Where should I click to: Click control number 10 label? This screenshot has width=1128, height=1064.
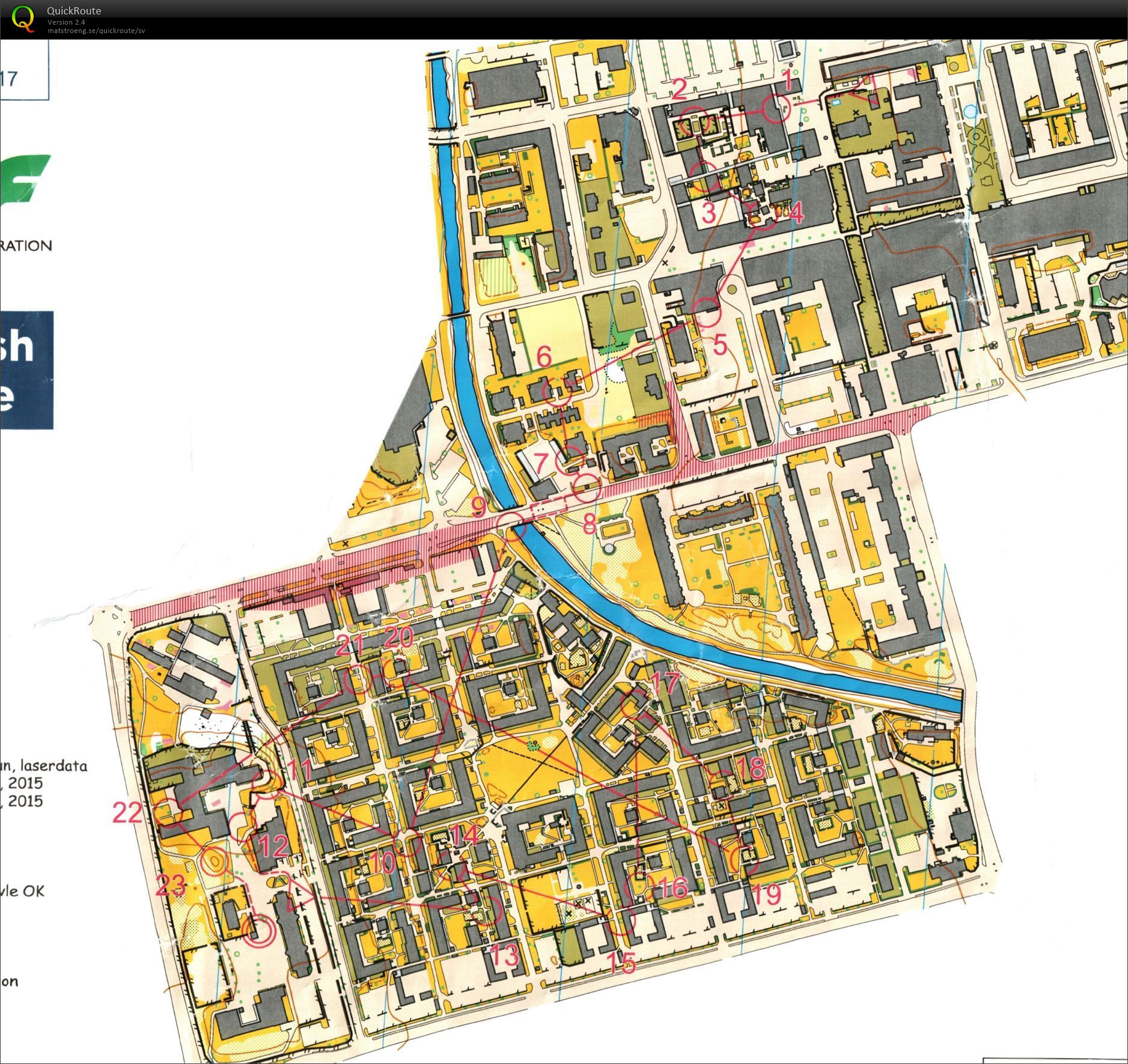pyautogui.click(x=383, y=863)
